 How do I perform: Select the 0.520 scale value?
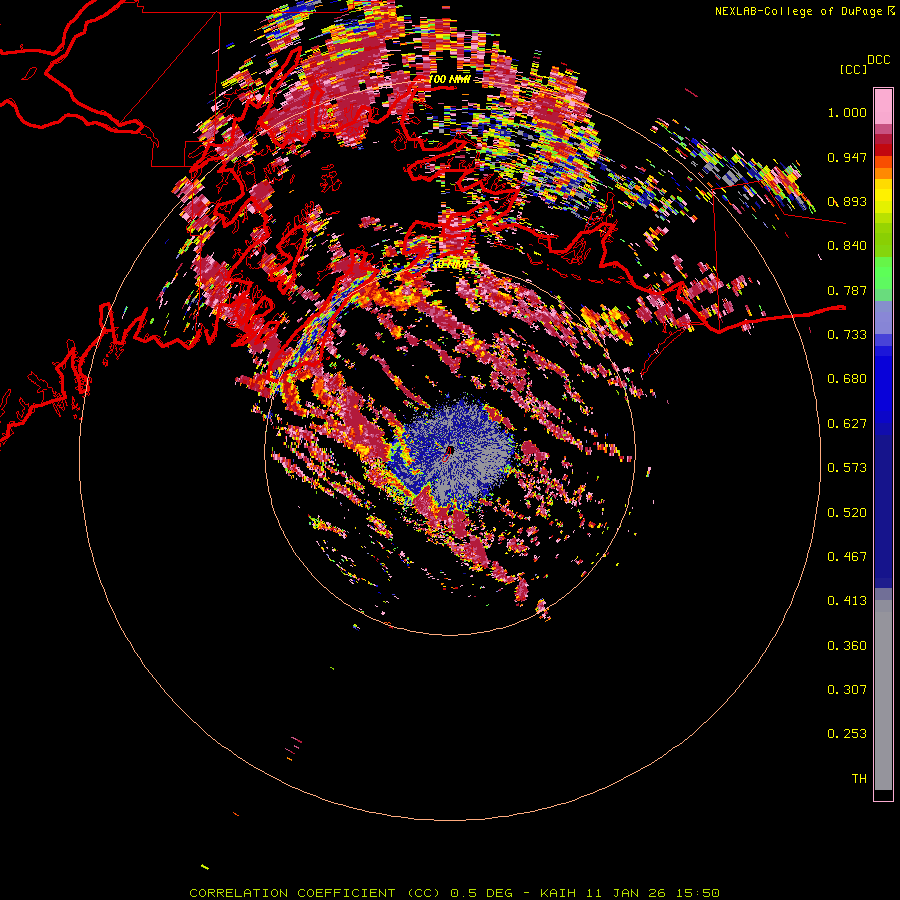tap(847, 513)
